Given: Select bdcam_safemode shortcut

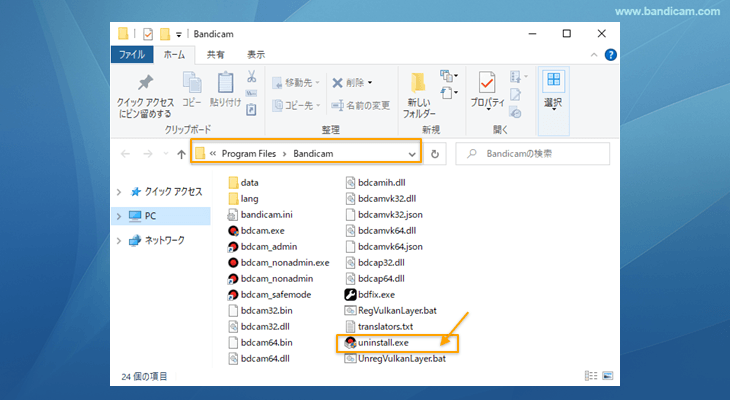Looking at the screenshot, I should (x=270, y=295).
